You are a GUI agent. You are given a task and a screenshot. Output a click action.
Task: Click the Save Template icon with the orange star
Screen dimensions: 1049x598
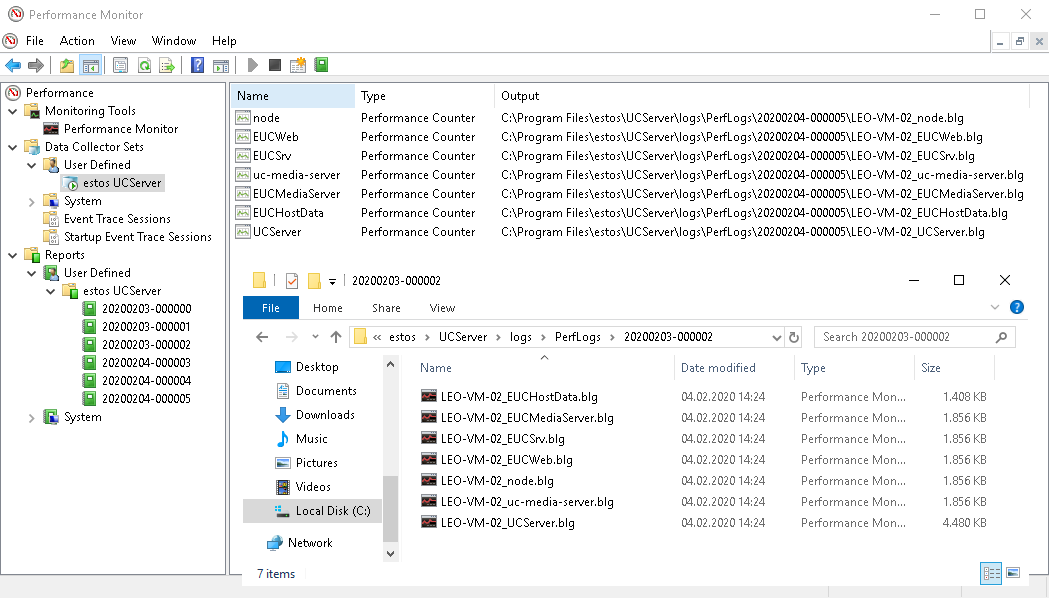298,65
